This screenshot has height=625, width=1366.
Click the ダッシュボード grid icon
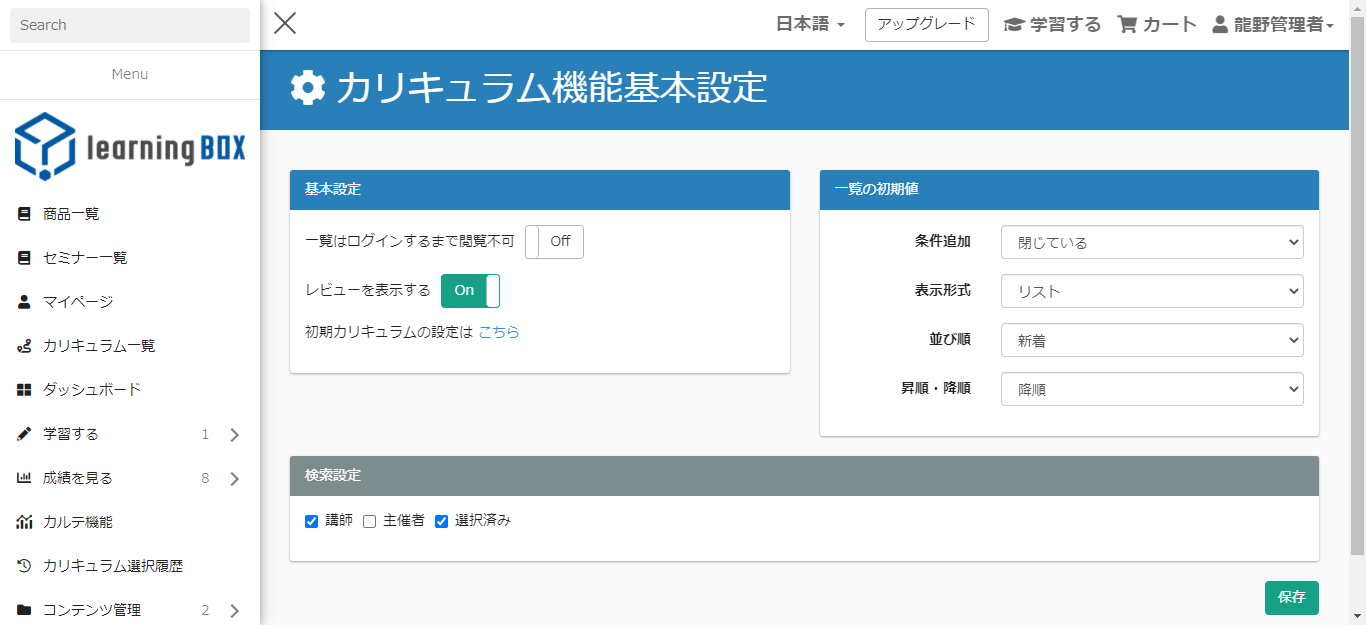[x=24, y=390]
